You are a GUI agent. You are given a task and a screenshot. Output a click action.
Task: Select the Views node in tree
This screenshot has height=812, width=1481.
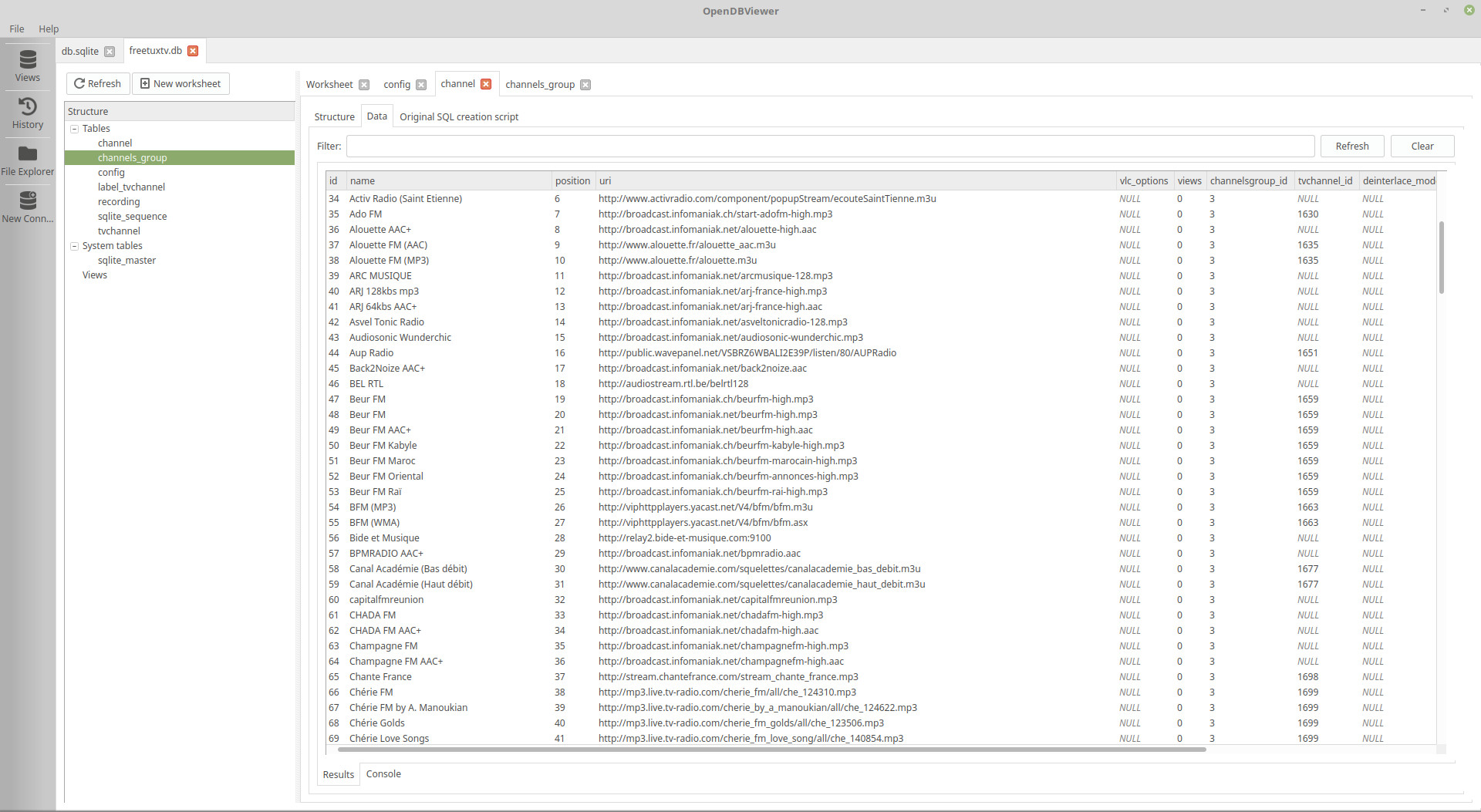tap(95, 275)
